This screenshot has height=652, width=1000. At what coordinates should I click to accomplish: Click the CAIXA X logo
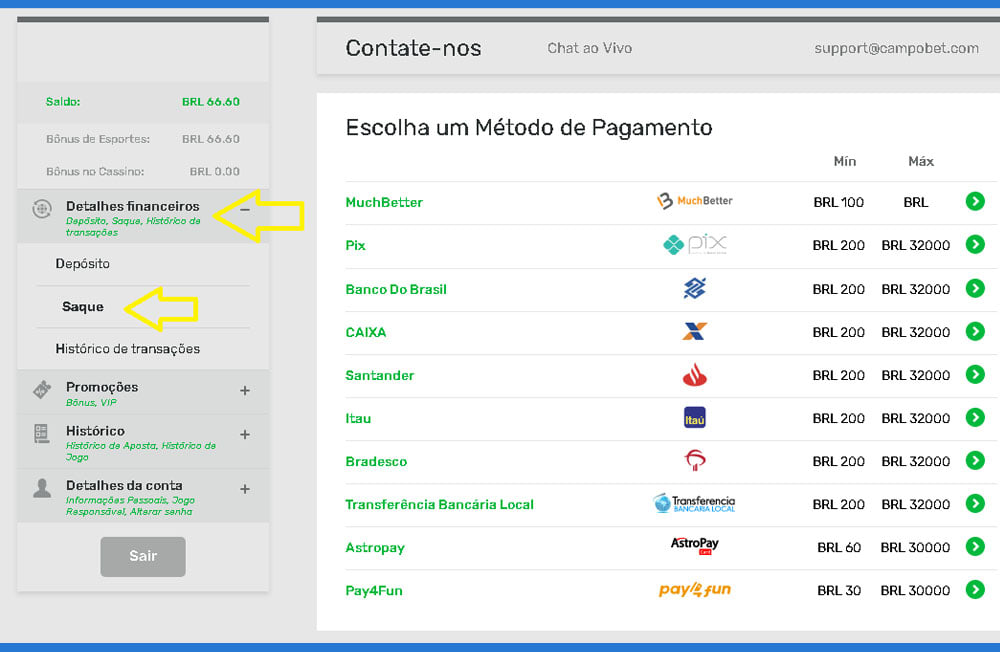pyautogui.click(x=695, y=331)
